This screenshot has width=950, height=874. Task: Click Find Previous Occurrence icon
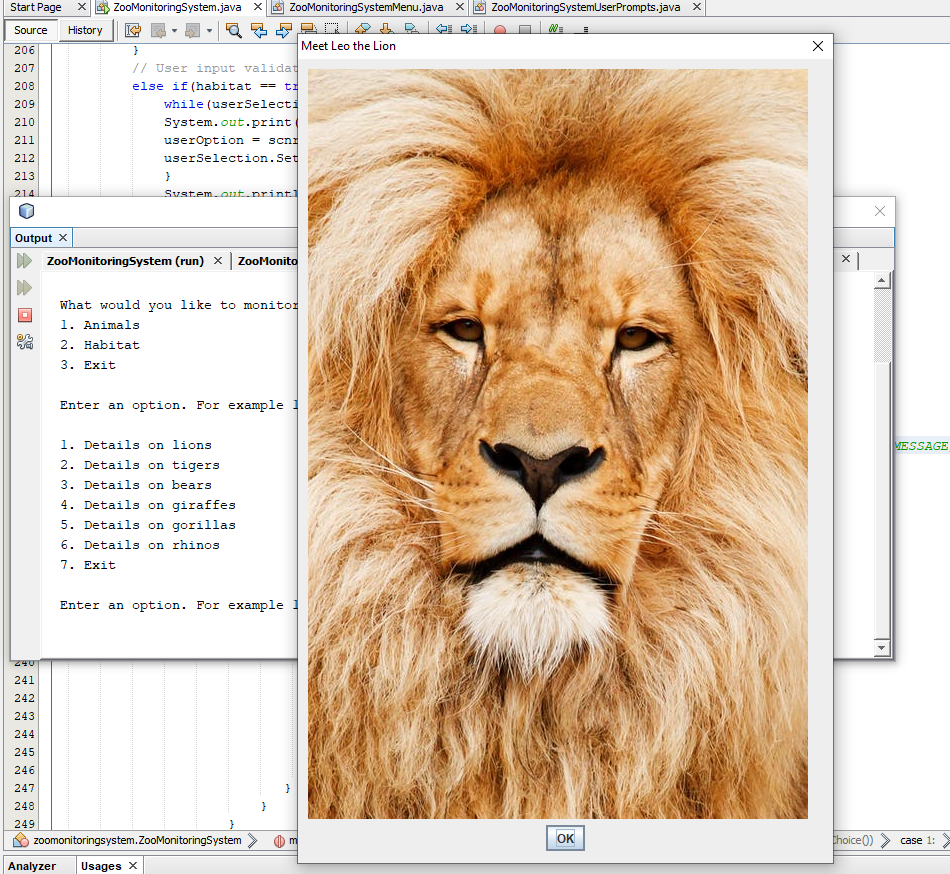259,30
